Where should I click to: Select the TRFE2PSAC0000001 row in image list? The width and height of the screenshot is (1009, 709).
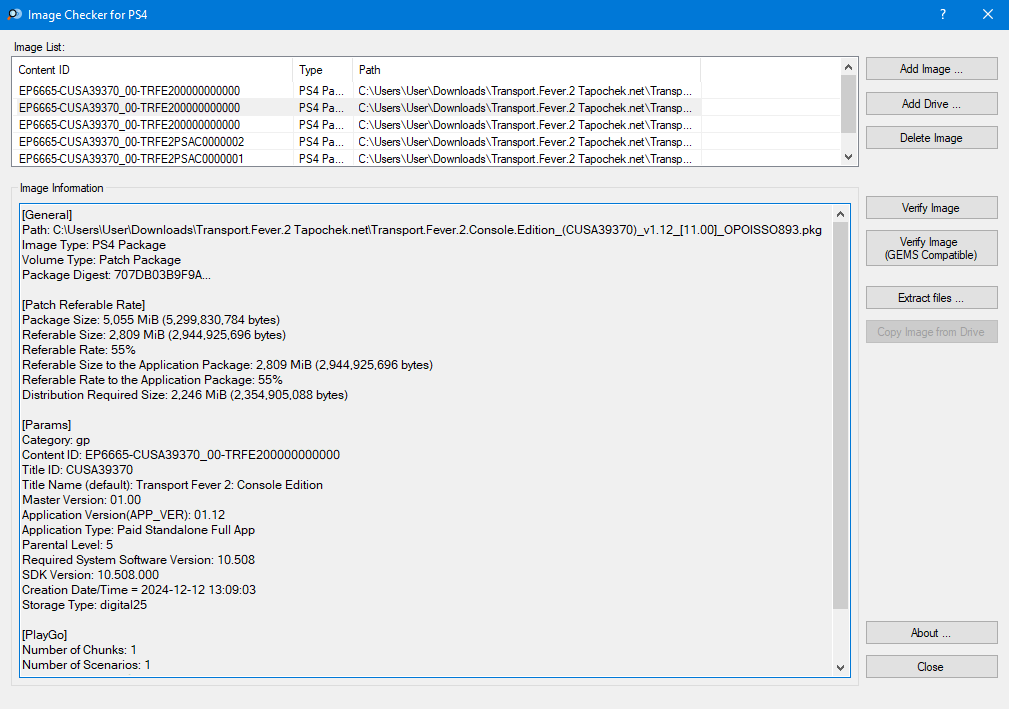coord(355,158)
